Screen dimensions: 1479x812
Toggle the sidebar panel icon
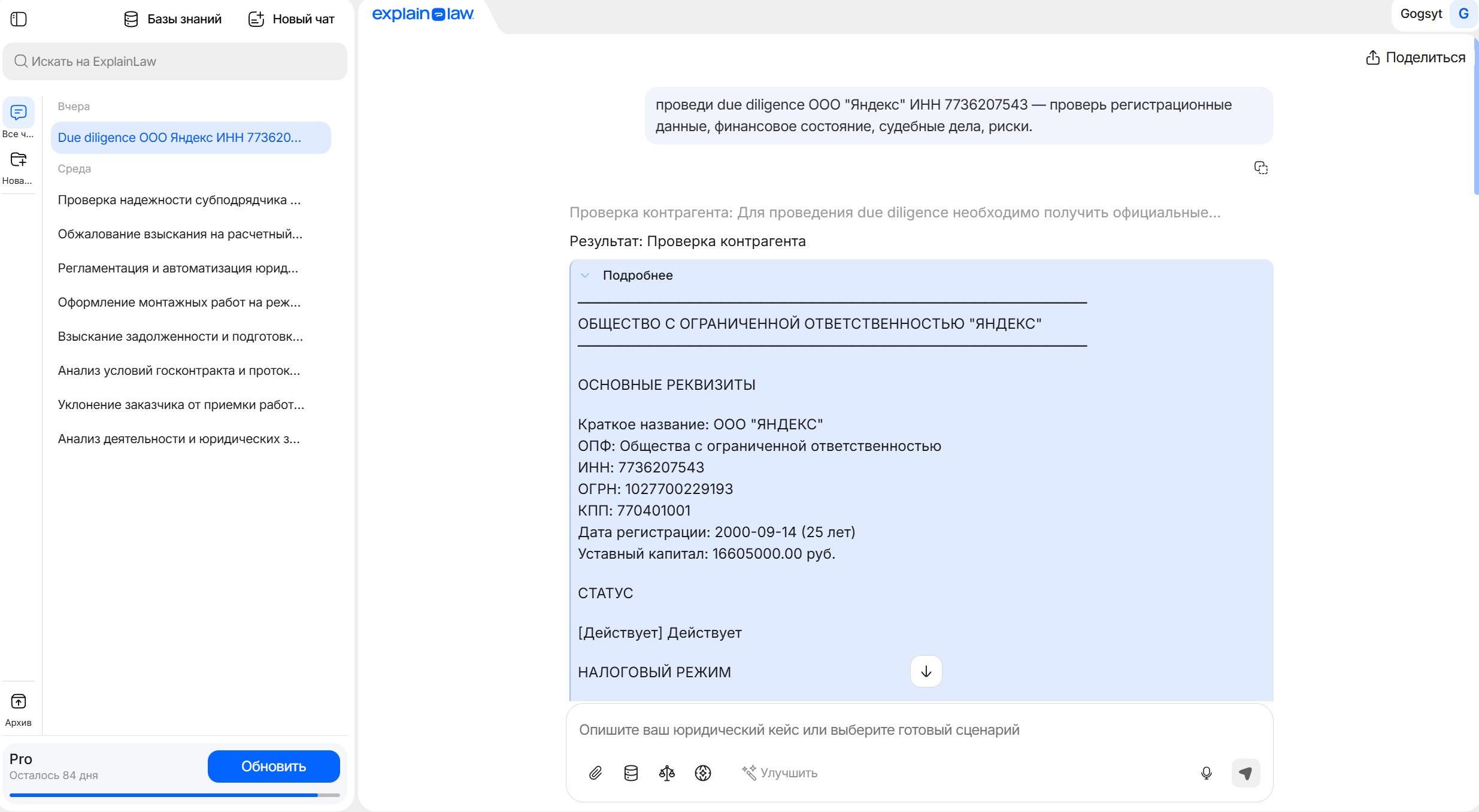coord(19,19)
